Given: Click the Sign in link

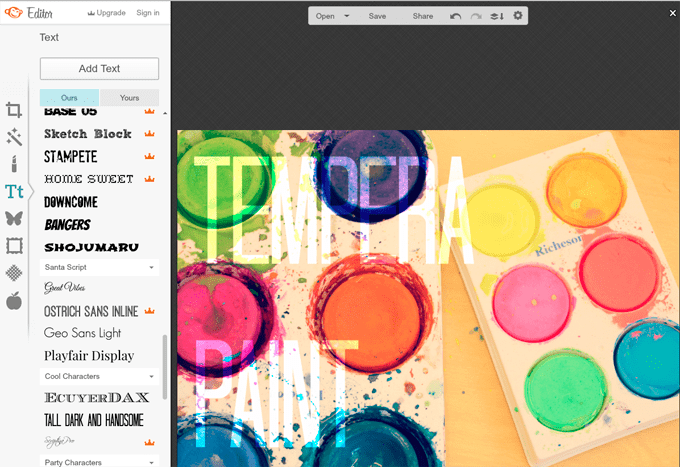Looking at the screenshot, I should (x=148, y=13).
